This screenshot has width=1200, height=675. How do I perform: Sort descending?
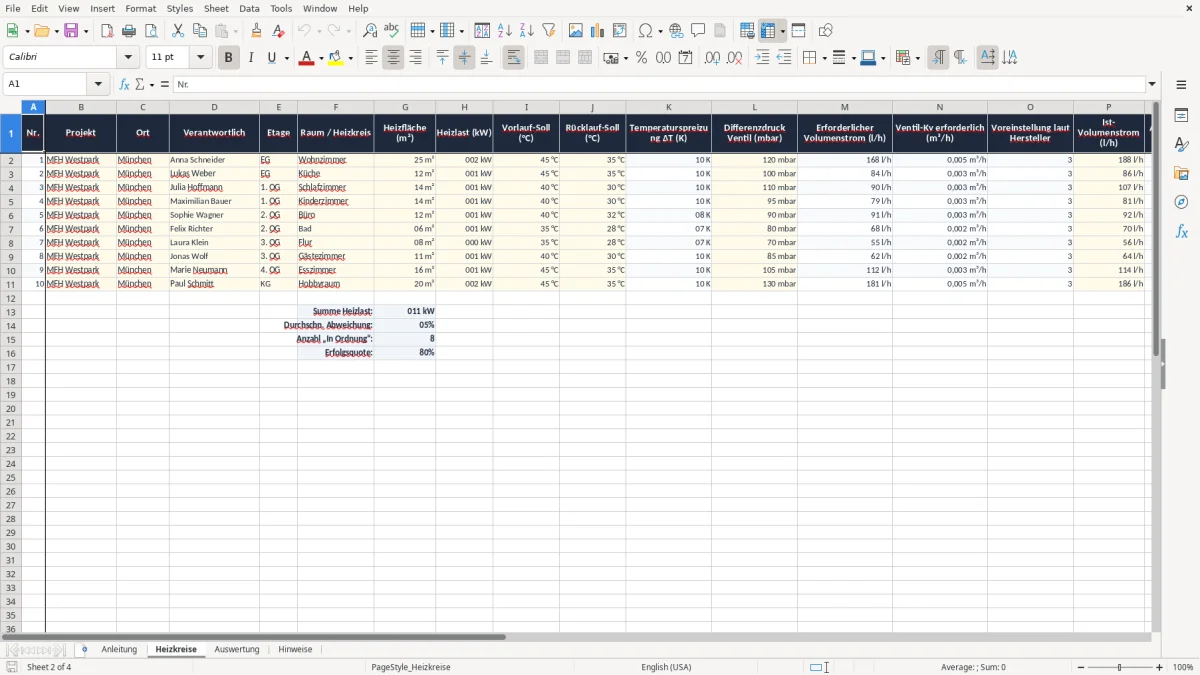pos(527,31)
